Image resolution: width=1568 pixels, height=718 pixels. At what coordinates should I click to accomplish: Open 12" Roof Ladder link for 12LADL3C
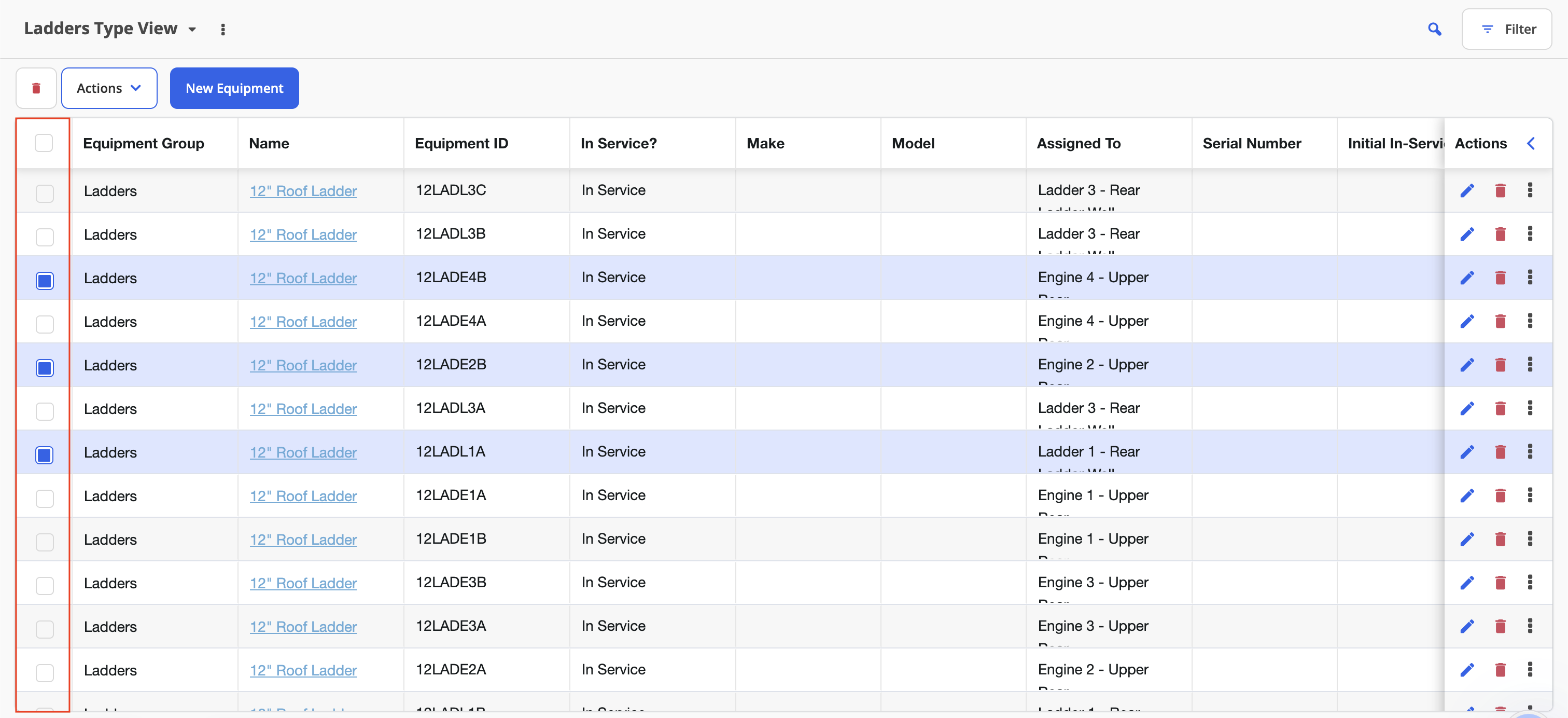(303, 190)
